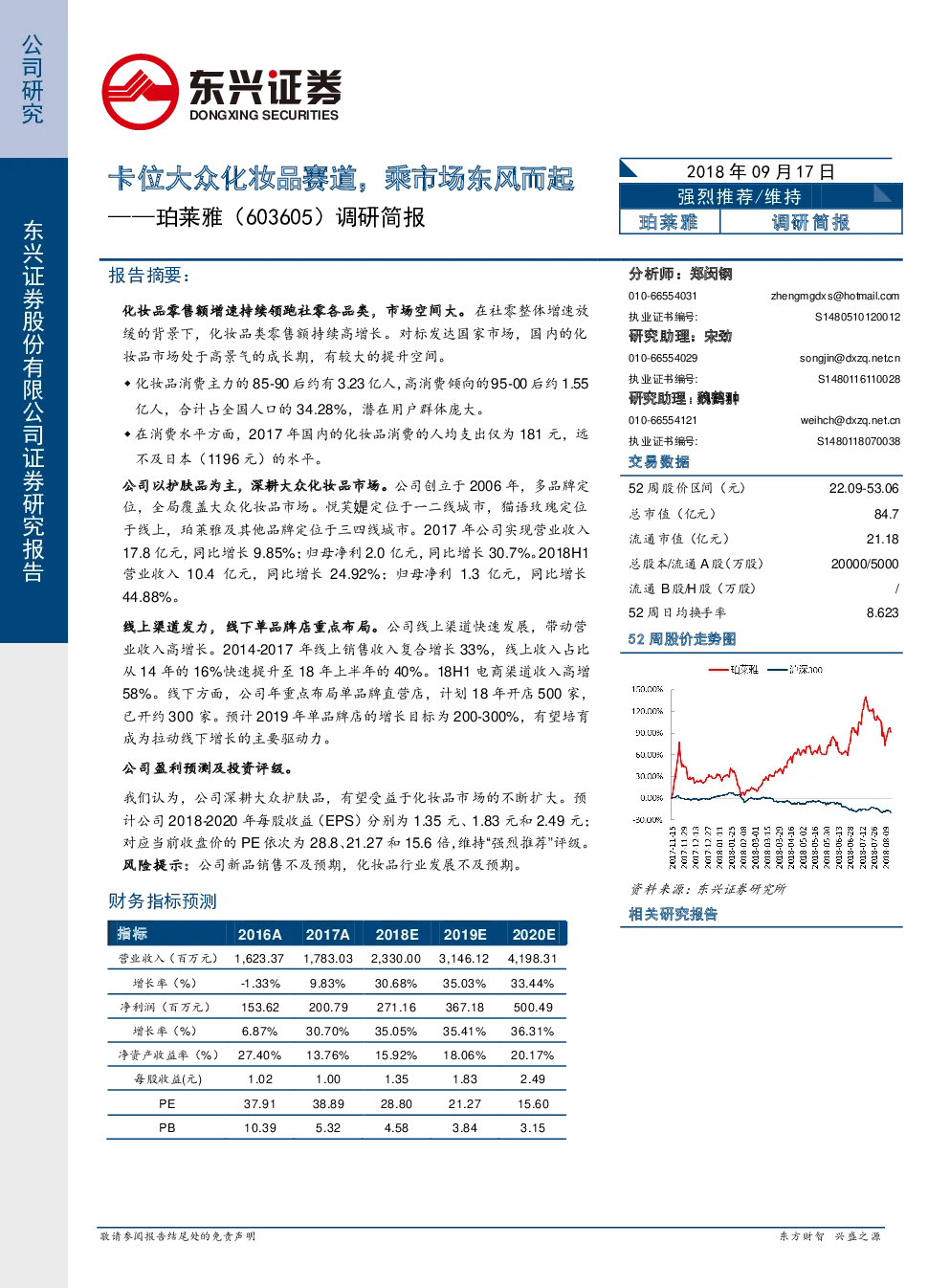Click the 2017A column header
Viewport: 950px width, 1288px height.
point(328,934)
